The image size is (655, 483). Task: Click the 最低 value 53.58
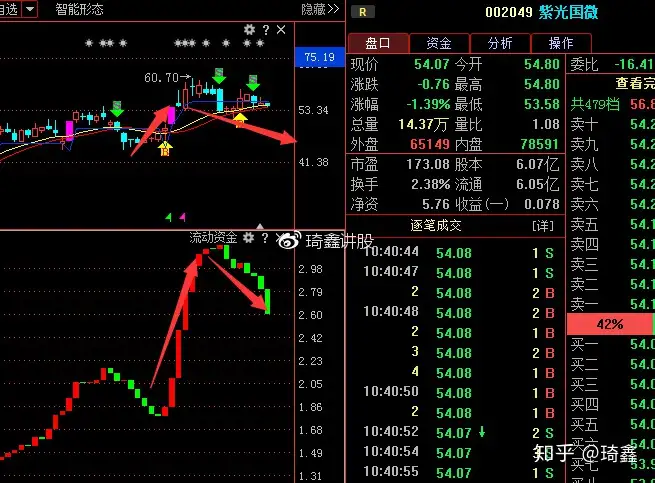pyautogui.click(x=542, y=104)
